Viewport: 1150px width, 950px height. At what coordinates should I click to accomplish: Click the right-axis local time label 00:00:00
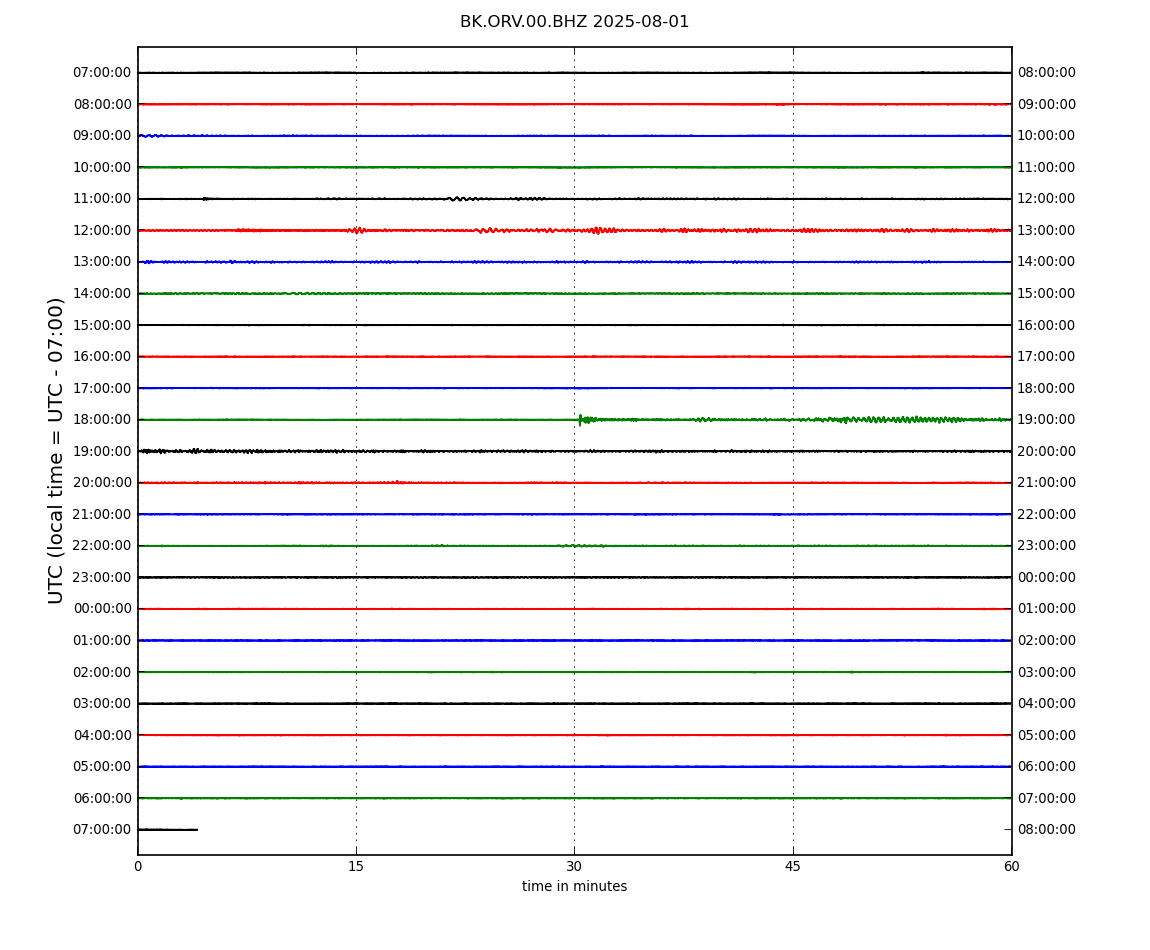pos(1047,577)
